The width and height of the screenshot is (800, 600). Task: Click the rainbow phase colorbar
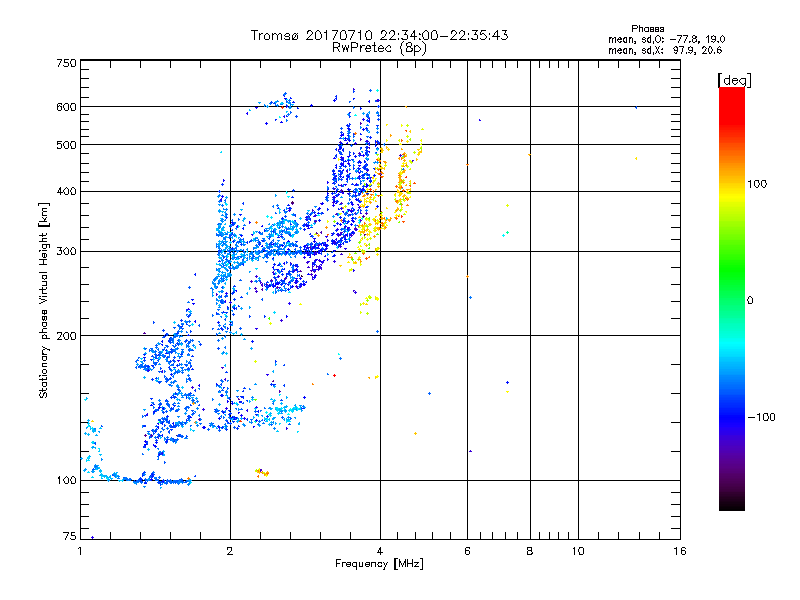(x=732, y=298)
